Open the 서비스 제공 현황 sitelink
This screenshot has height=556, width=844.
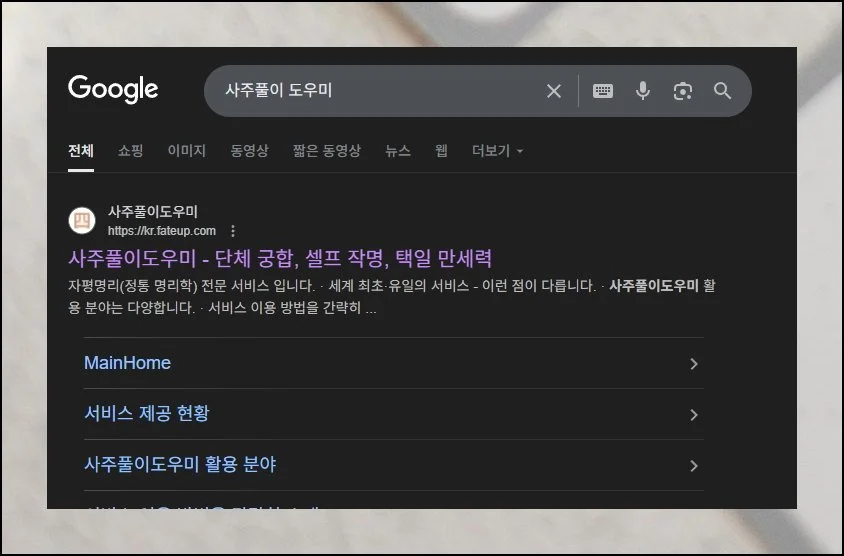pos(147,414)
